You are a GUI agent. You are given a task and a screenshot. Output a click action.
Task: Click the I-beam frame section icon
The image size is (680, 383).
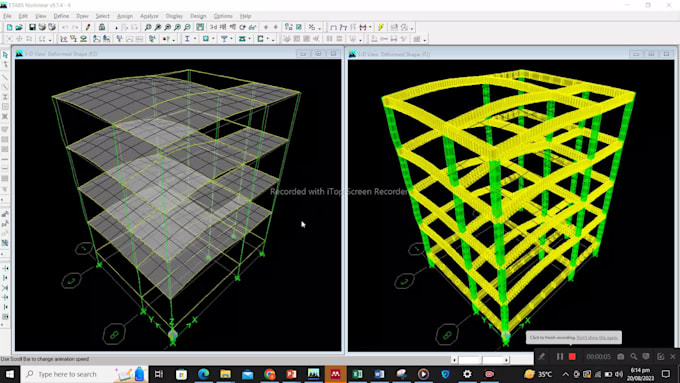(187, 39)
